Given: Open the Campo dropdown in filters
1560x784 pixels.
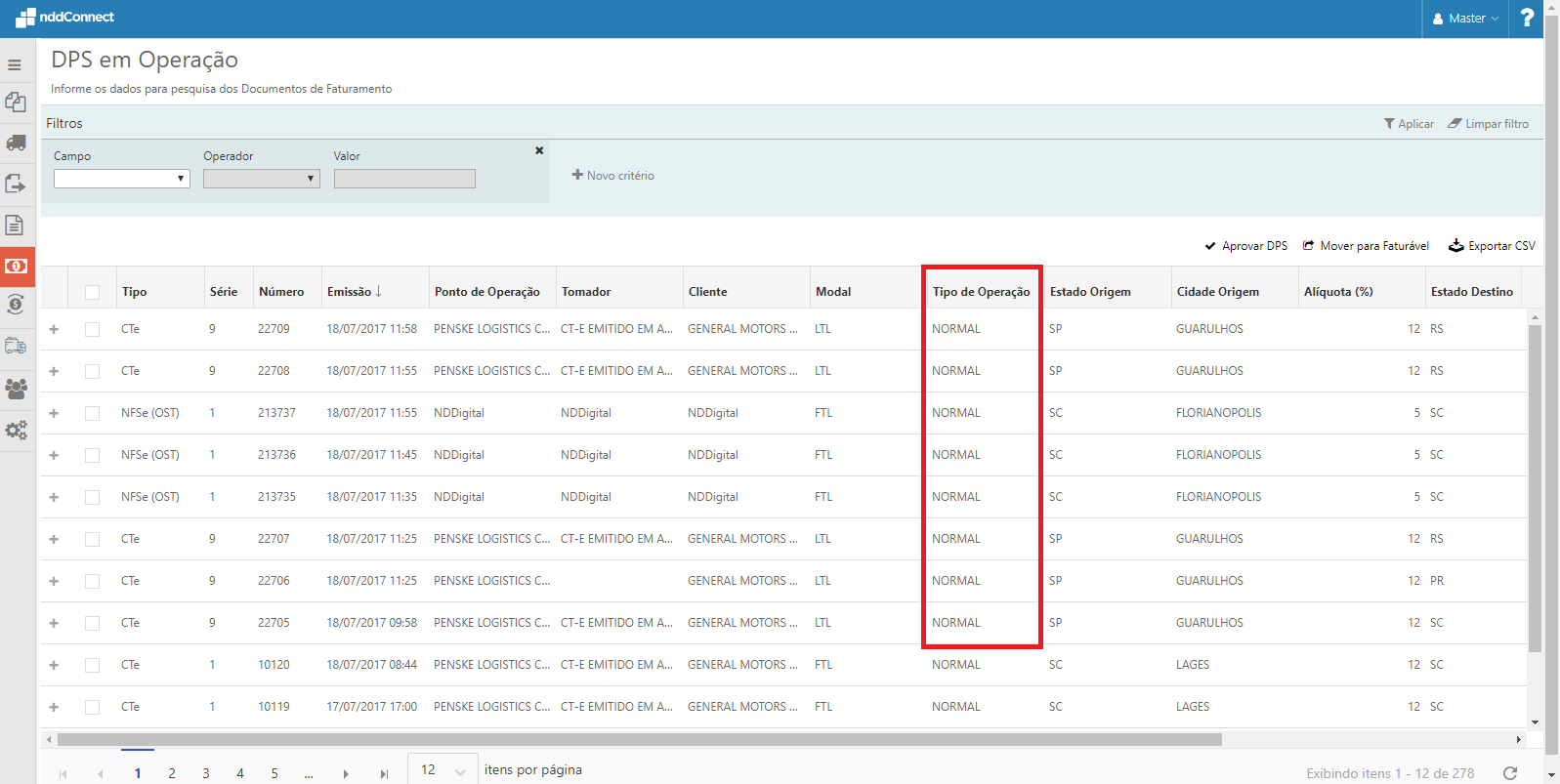Looking at the screenshot, I should [x=121, y=179].
